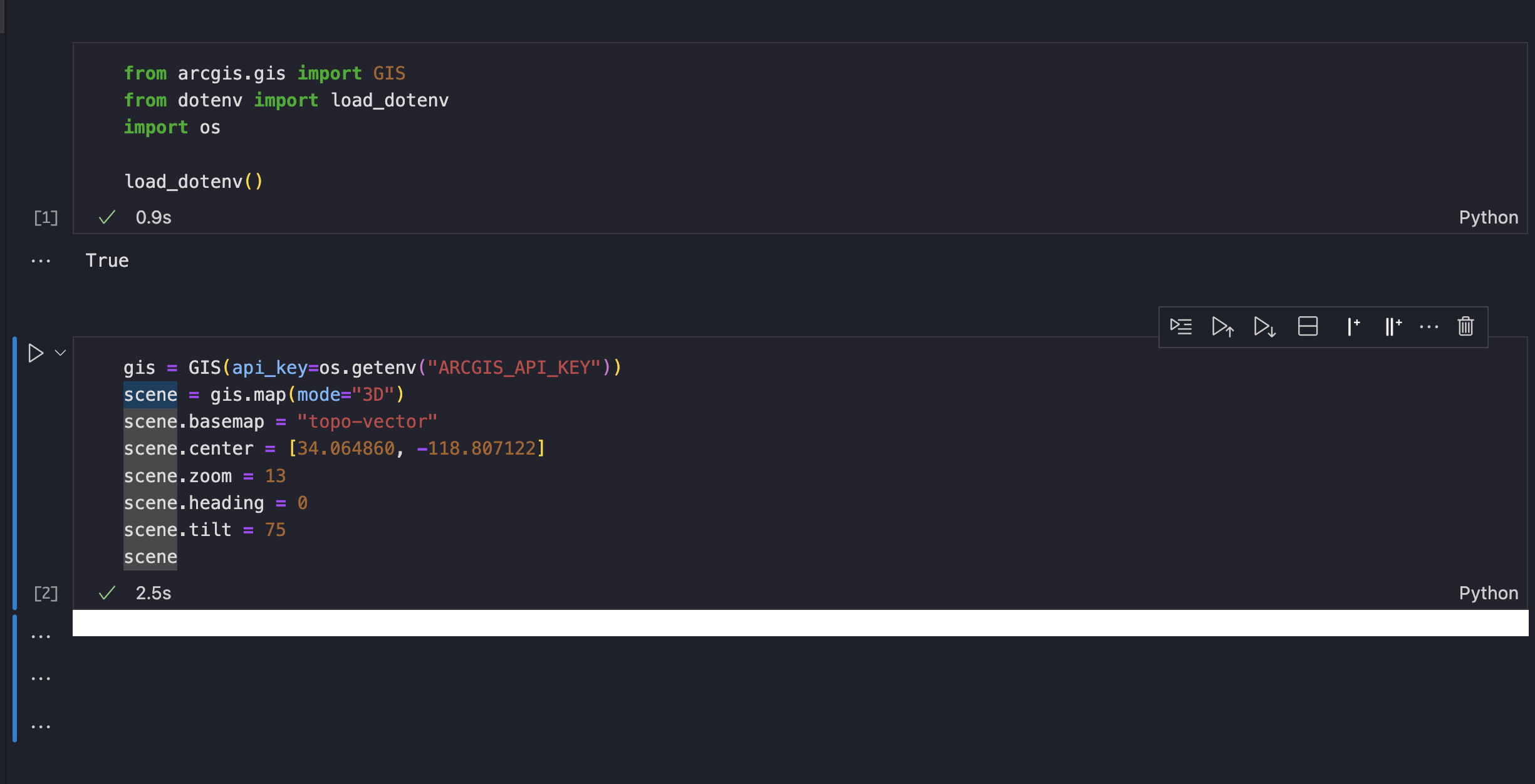Click 'from dotenv import load_dotenv' line
The width and height of the screenshot is (1535, 784).
[286, 100]
